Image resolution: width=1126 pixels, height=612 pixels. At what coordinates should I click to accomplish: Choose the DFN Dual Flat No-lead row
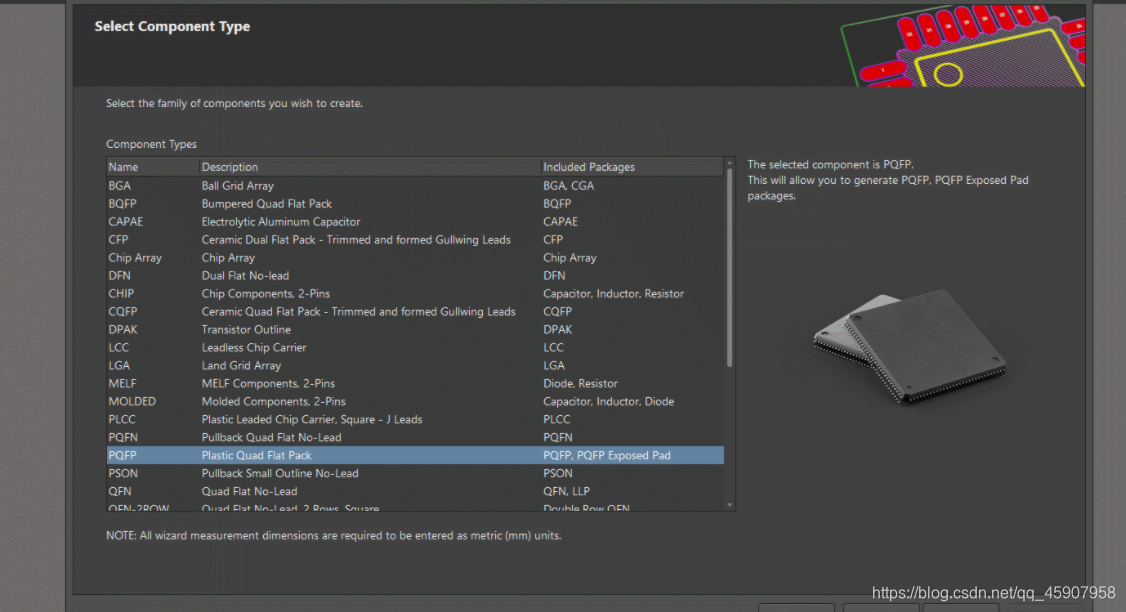click(300, 276)
